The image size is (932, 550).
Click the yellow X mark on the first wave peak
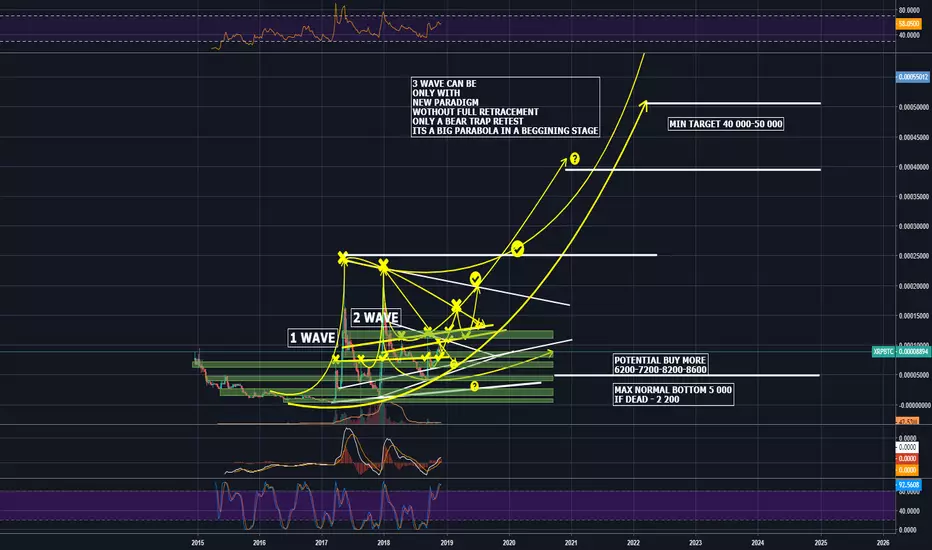343,258
